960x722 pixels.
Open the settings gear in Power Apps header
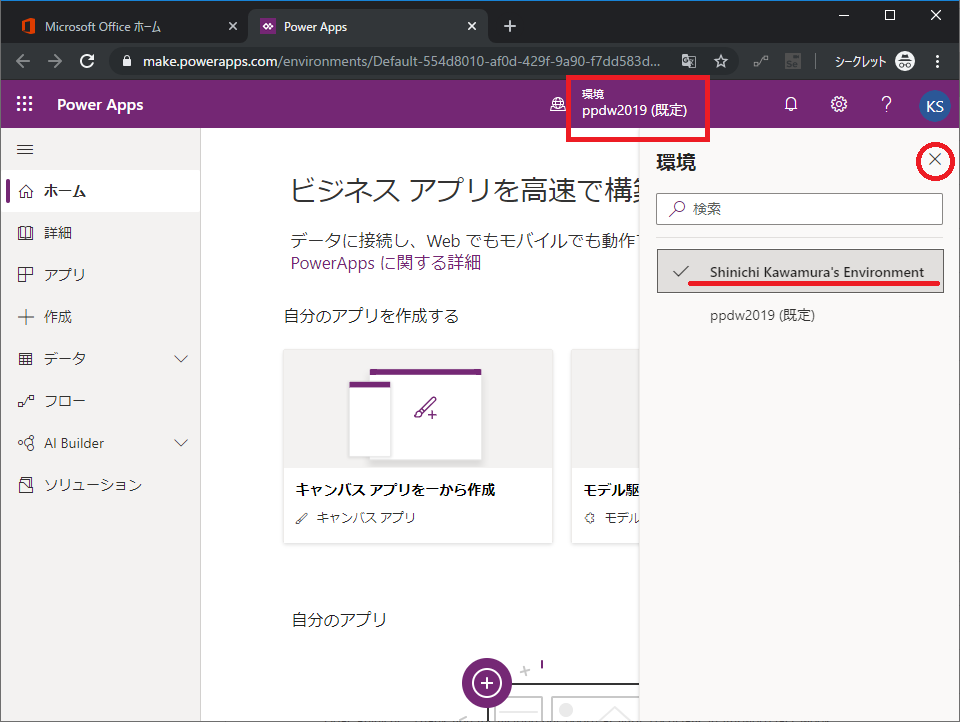[839, 104]
